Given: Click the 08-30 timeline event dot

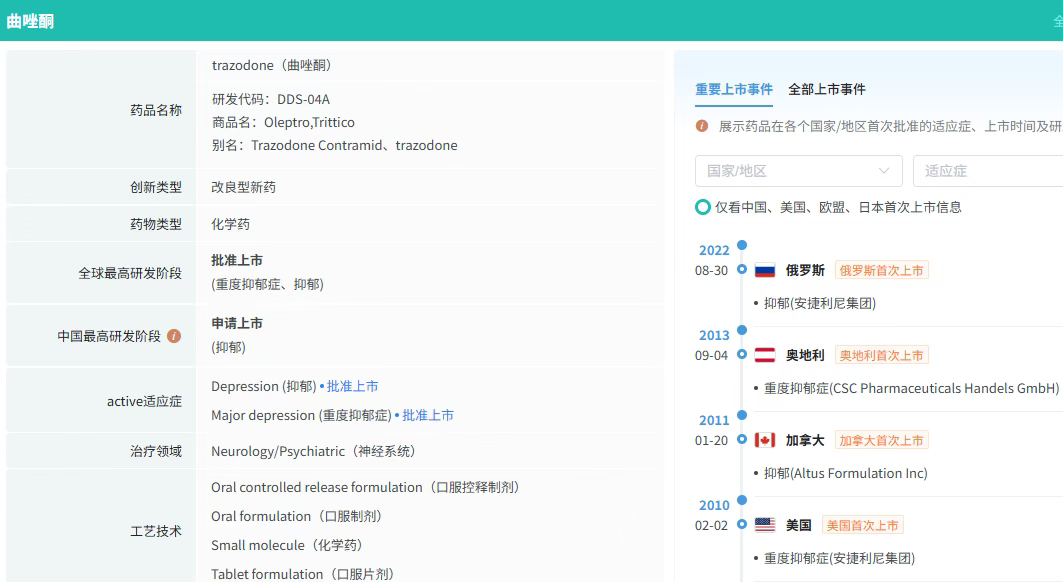Looking at the screenshot, I should (741, 269).
